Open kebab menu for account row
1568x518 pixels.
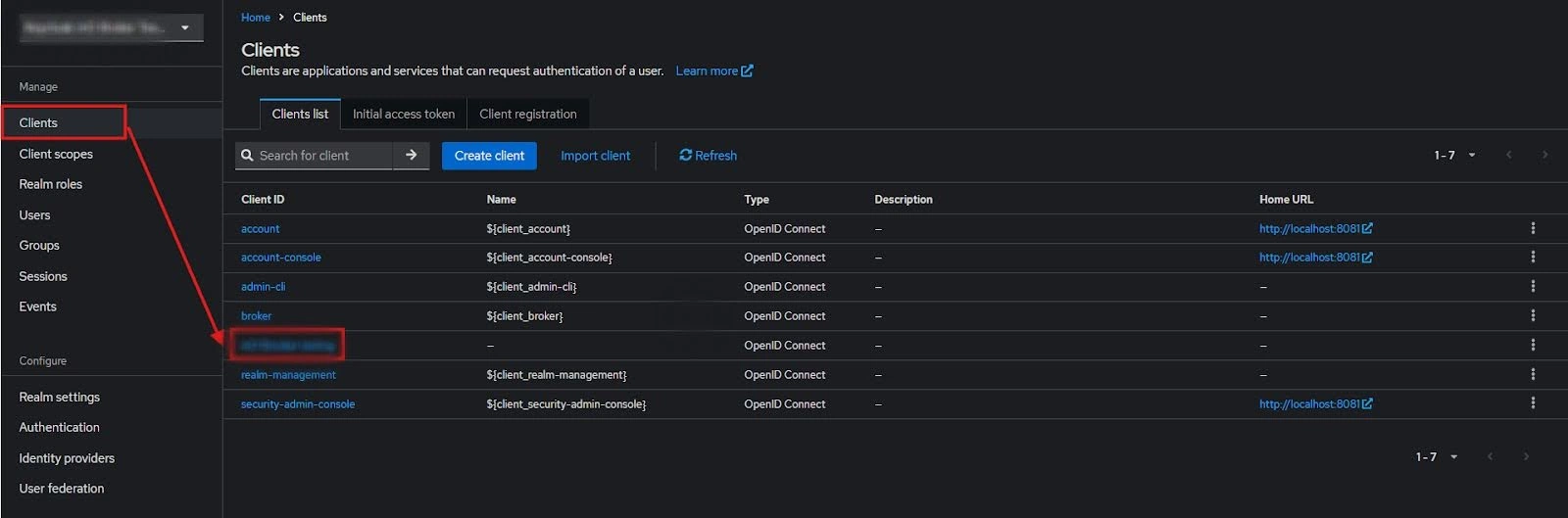[x=1533, y=228]
